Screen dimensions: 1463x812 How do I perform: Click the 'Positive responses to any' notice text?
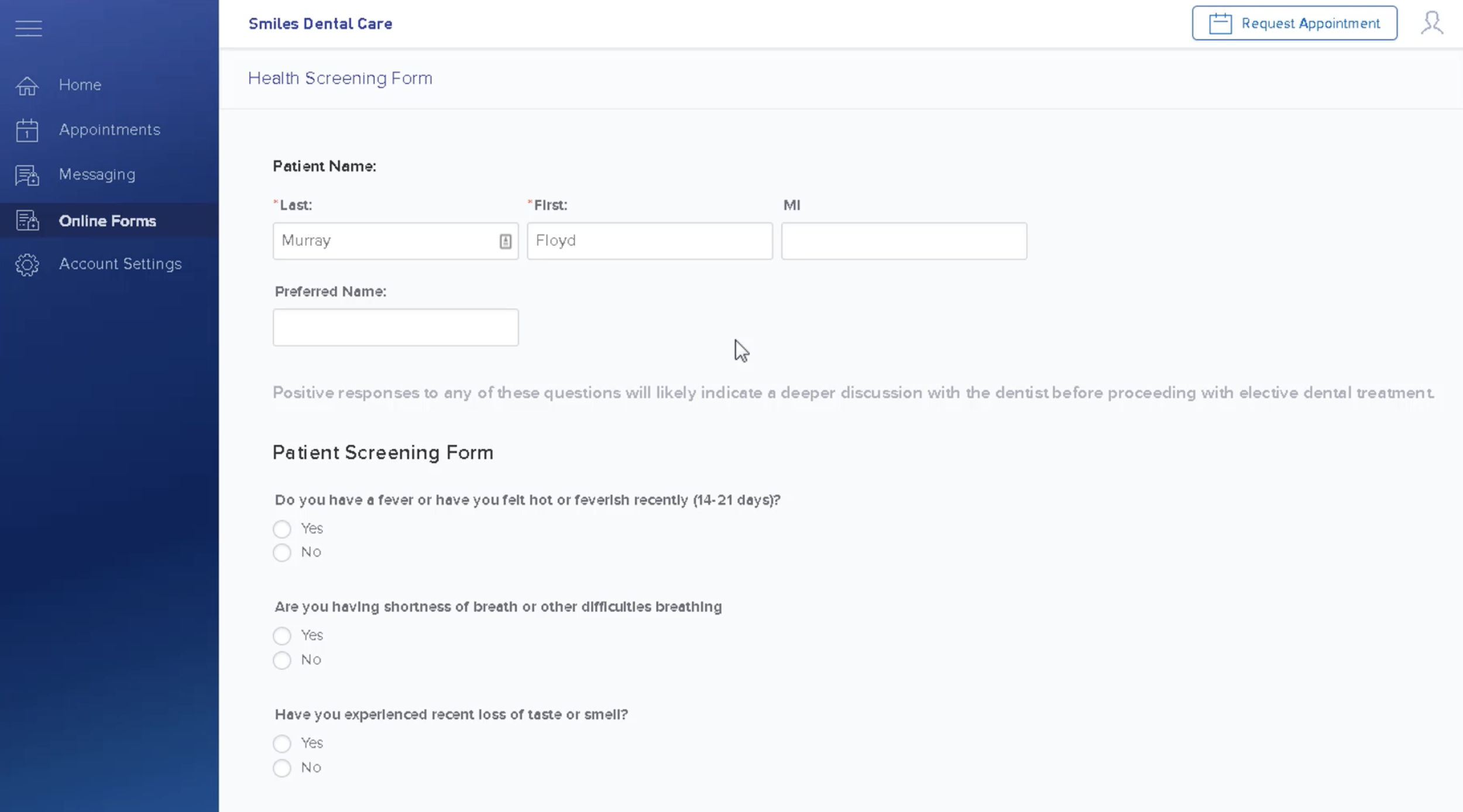point(853,393)
